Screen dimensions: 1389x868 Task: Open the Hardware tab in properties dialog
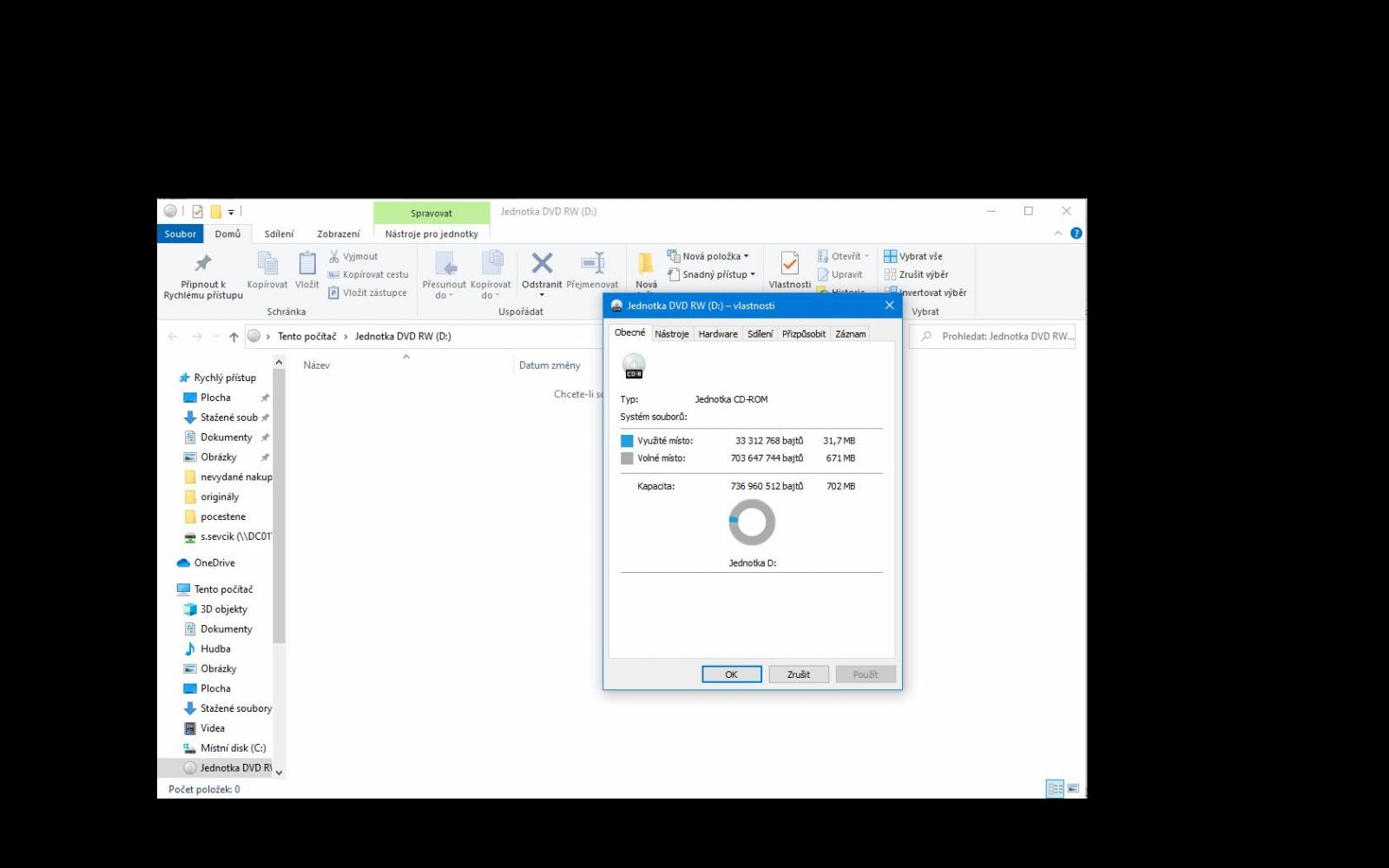click(x=718, y=334)
